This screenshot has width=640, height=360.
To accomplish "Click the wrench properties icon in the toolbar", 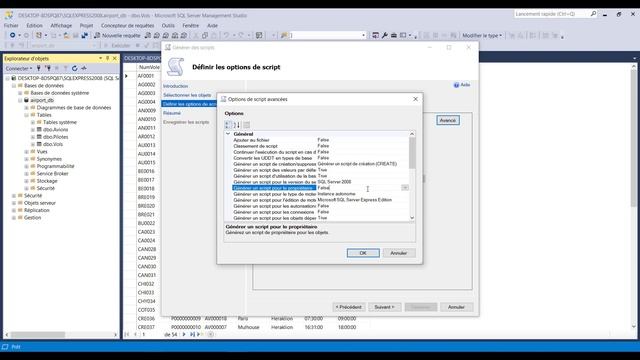I will pos(384,36).
